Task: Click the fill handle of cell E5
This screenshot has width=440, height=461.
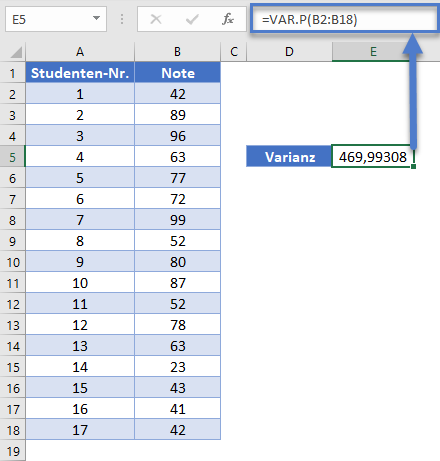Action: [413, 166]
